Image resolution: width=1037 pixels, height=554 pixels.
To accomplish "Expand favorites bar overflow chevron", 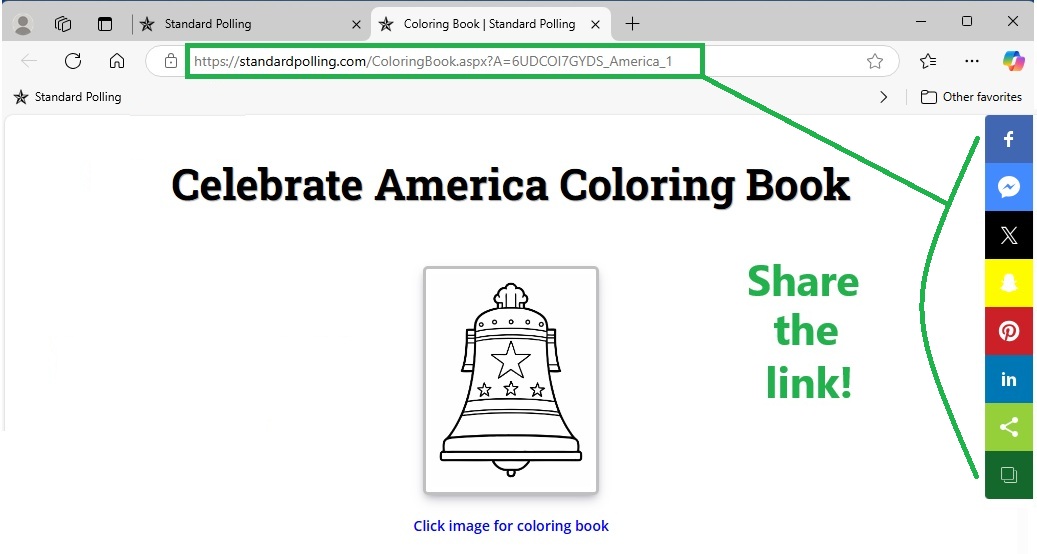I will tap(883, 97).
